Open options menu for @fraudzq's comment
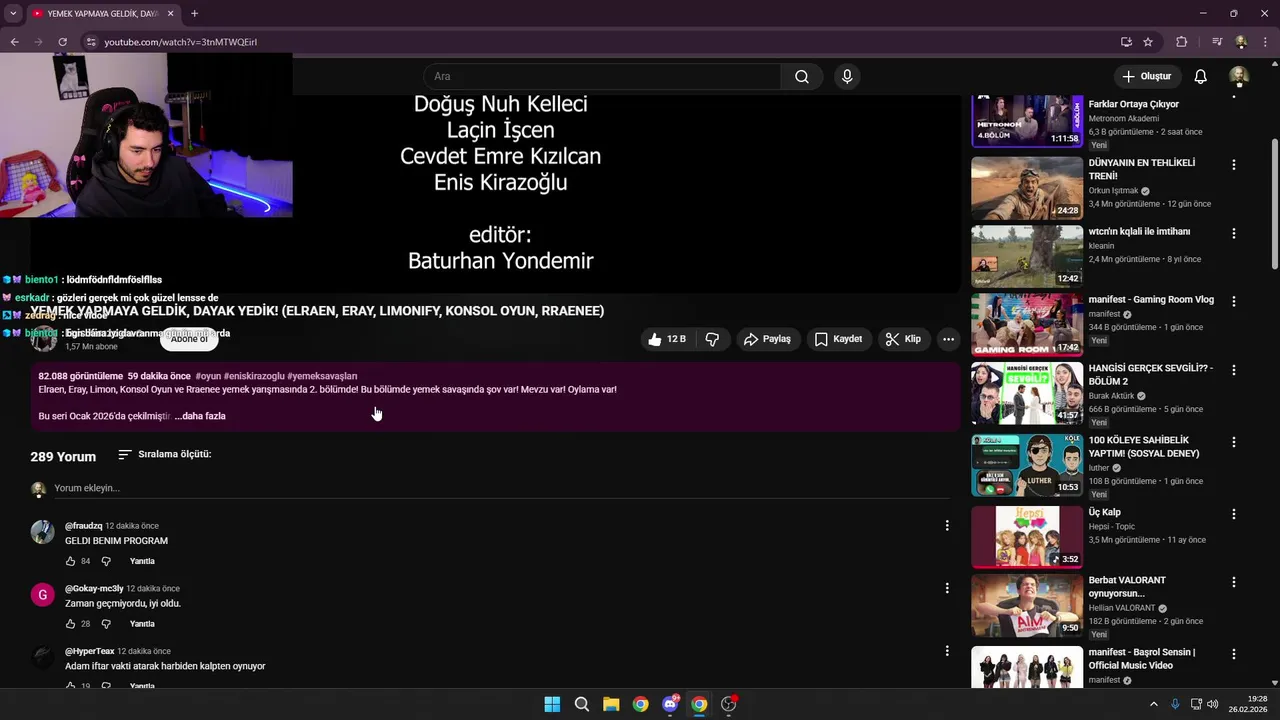The image size is (1280, 720). coord(947,526)
